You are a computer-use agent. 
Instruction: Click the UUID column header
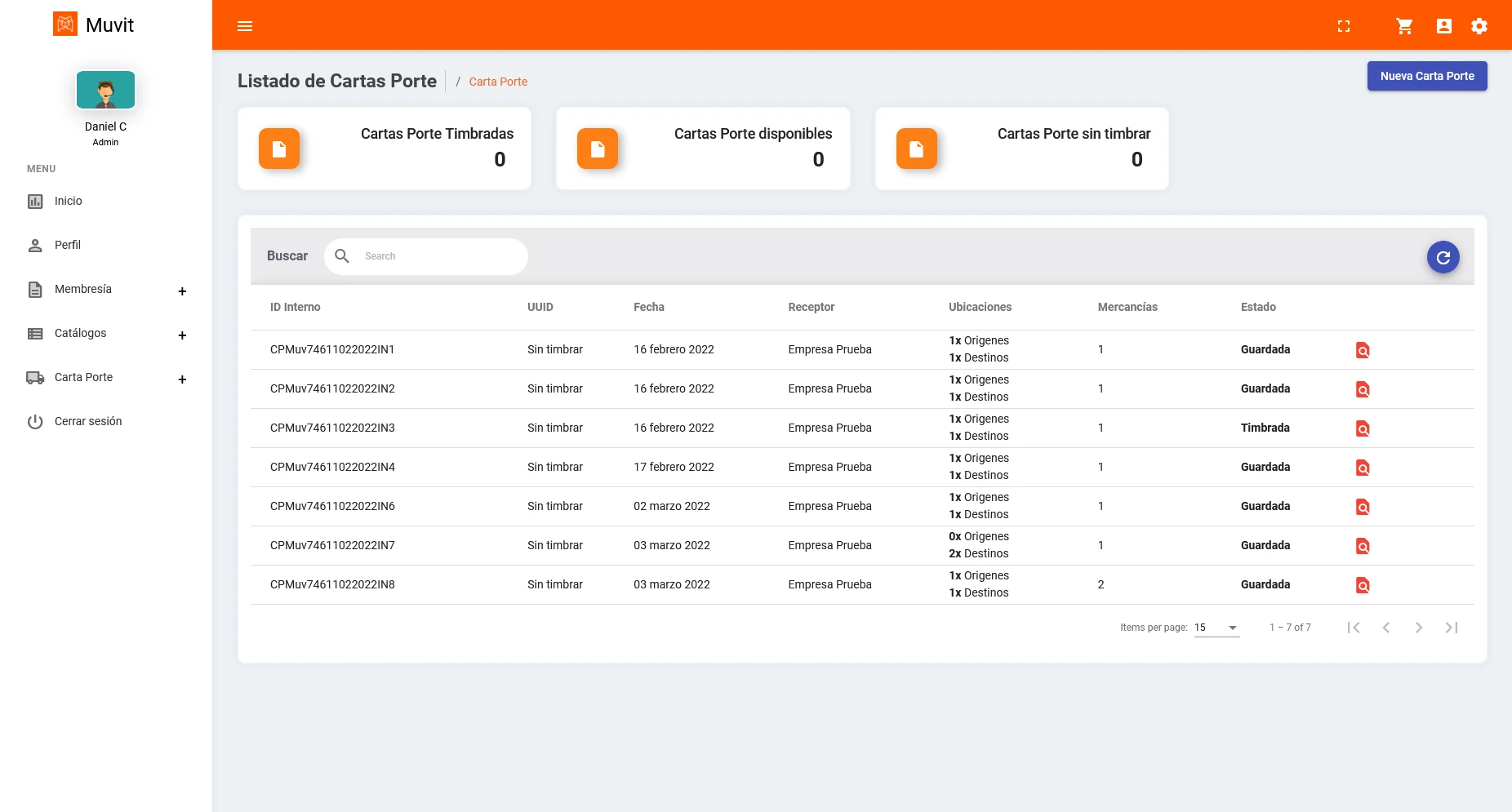coord(540,307)
